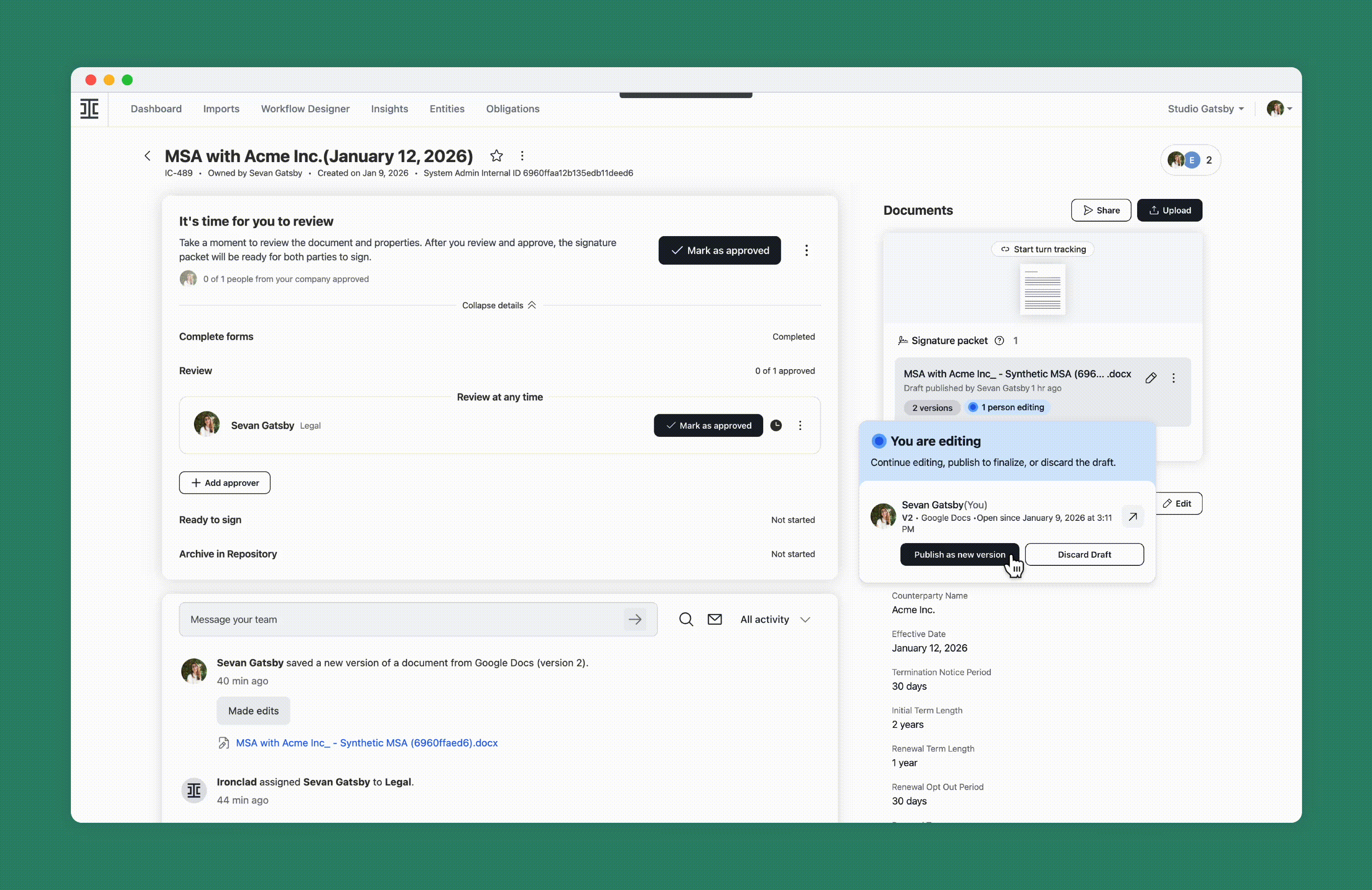The image size is (1372, 890).
Task: Add an approver to the review step
Action: coord(224,482)
